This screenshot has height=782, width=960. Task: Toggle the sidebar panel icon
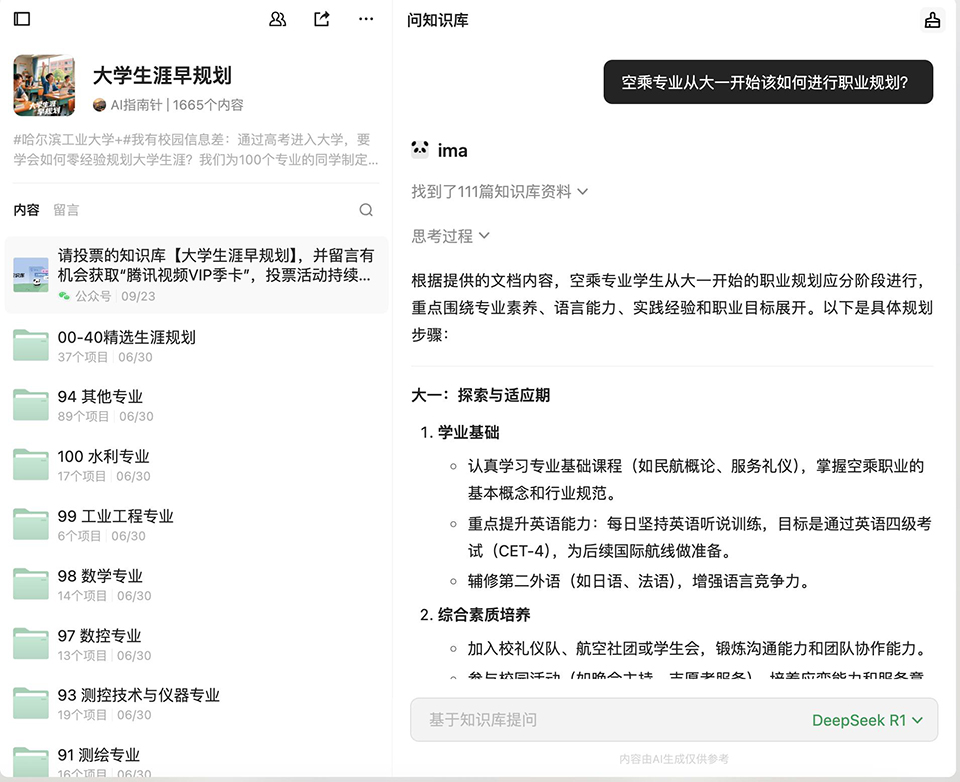22,19
